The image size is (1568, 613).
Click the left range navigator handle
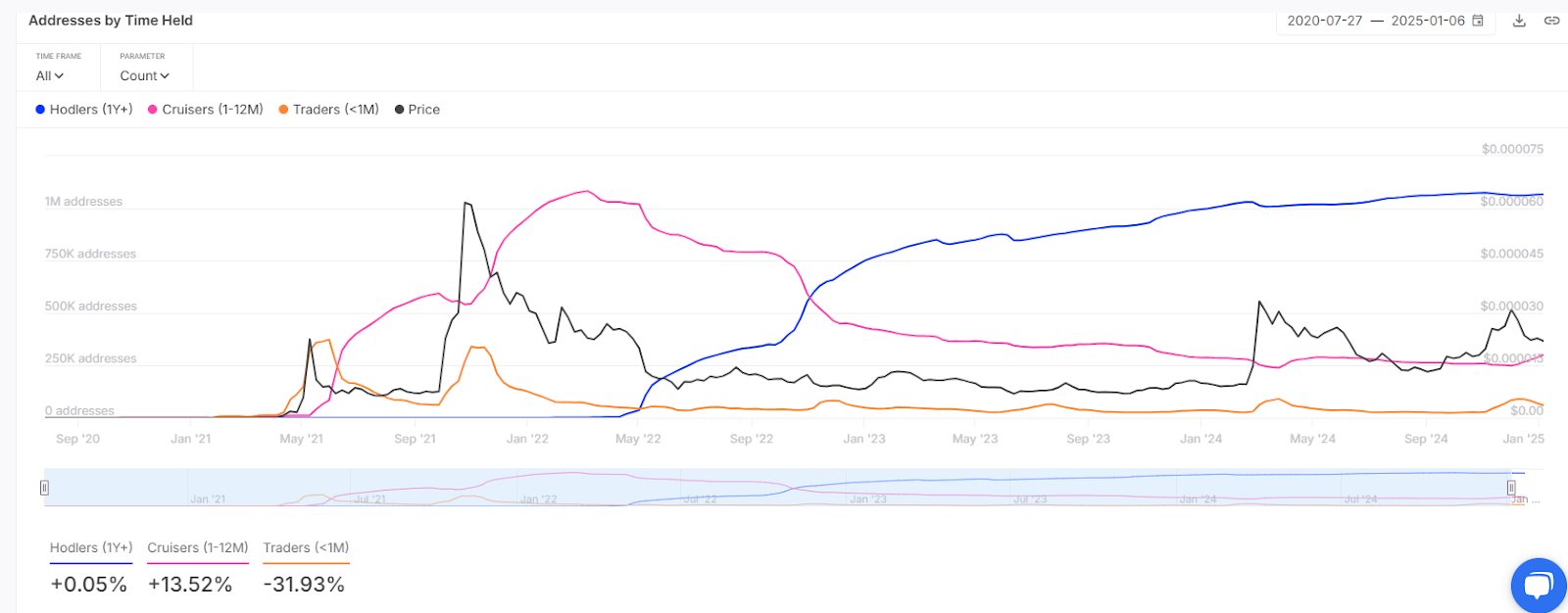click(44, 488)
